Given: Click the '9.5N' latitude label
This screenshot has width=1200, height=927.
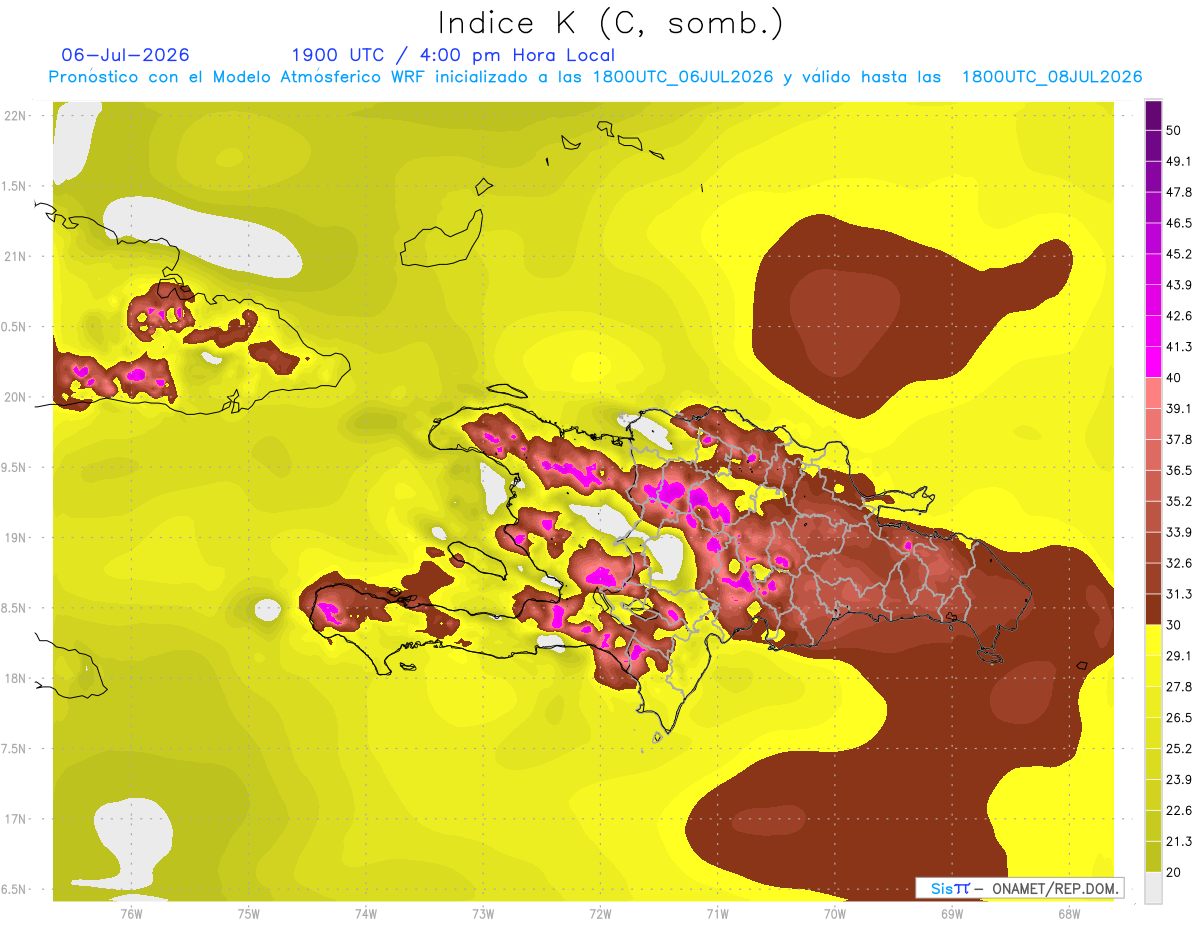Looking at the screenshot, I should 14,468.
